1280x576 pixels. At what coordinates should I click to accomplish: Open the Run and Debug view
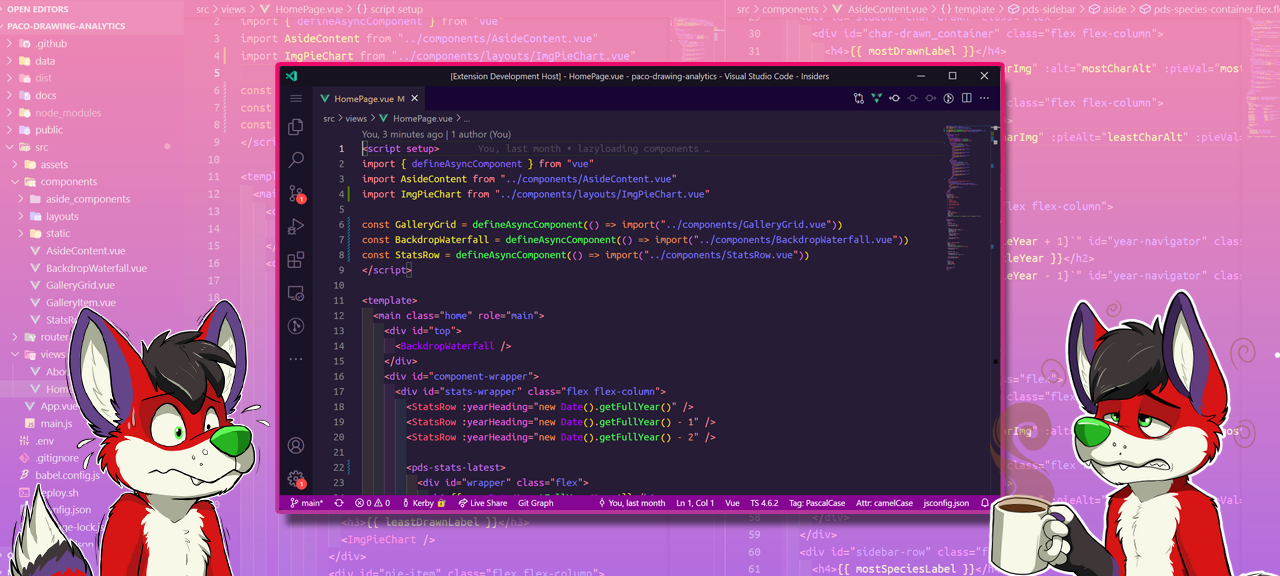(x=295, y=226)
